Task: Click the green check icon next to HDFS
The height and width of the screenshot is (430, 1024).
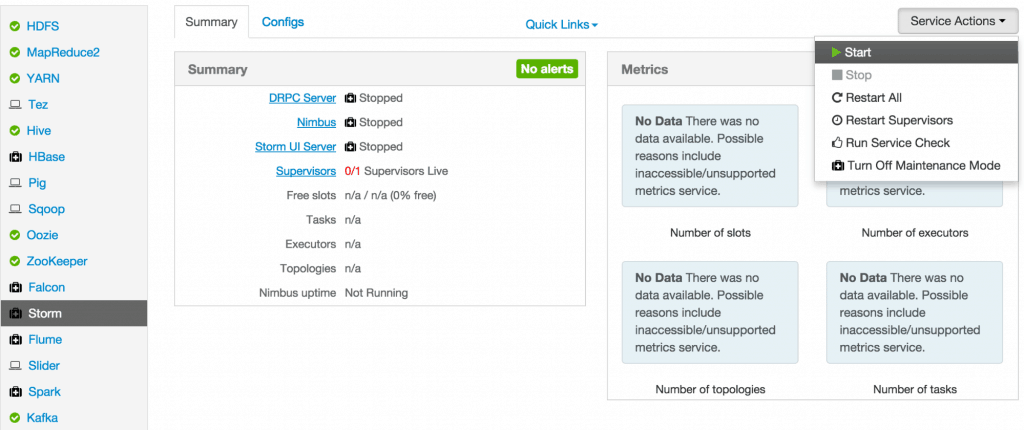Action: (15, 25)
